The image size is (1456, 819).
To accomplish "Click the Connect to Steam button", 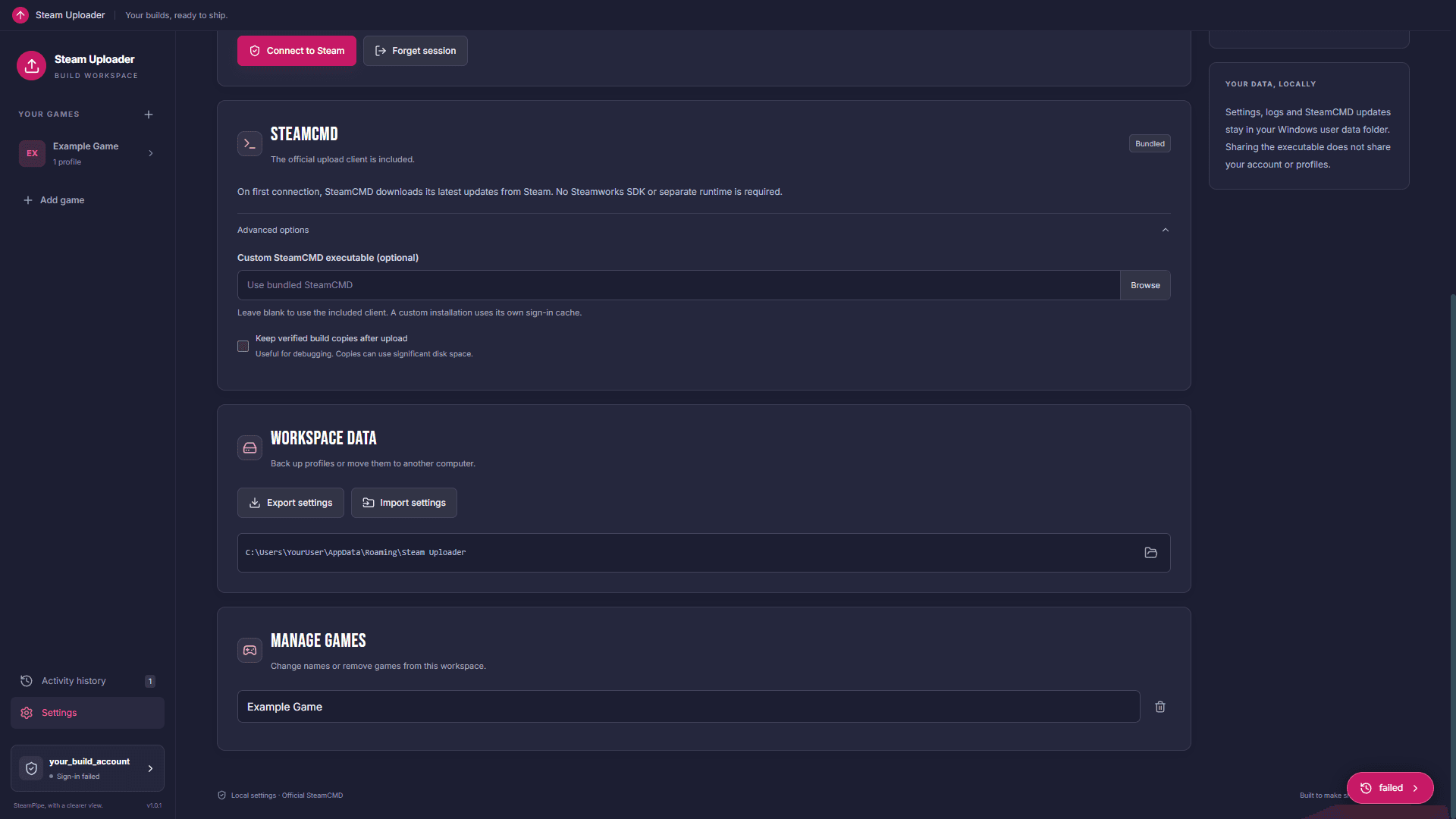I will coord(297,51).
